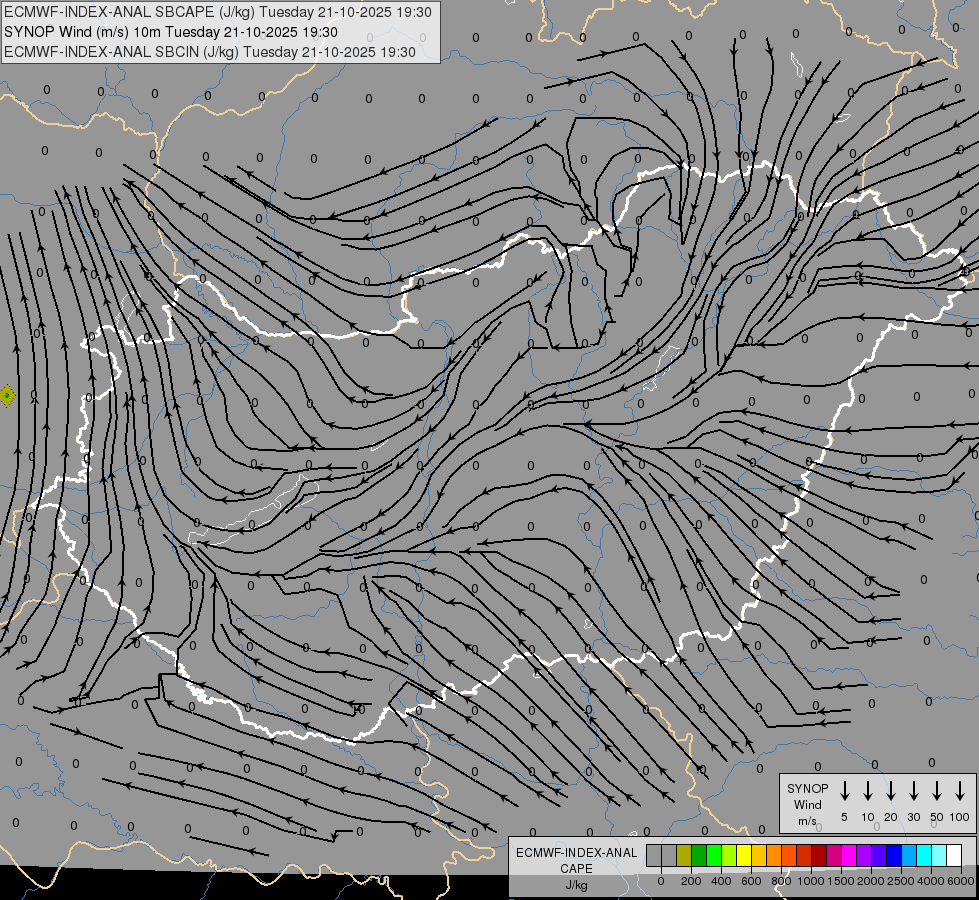Click the 6000 tick label on the CAPE scale
This screenshot has height=900, width=979.
coord(961,881)
